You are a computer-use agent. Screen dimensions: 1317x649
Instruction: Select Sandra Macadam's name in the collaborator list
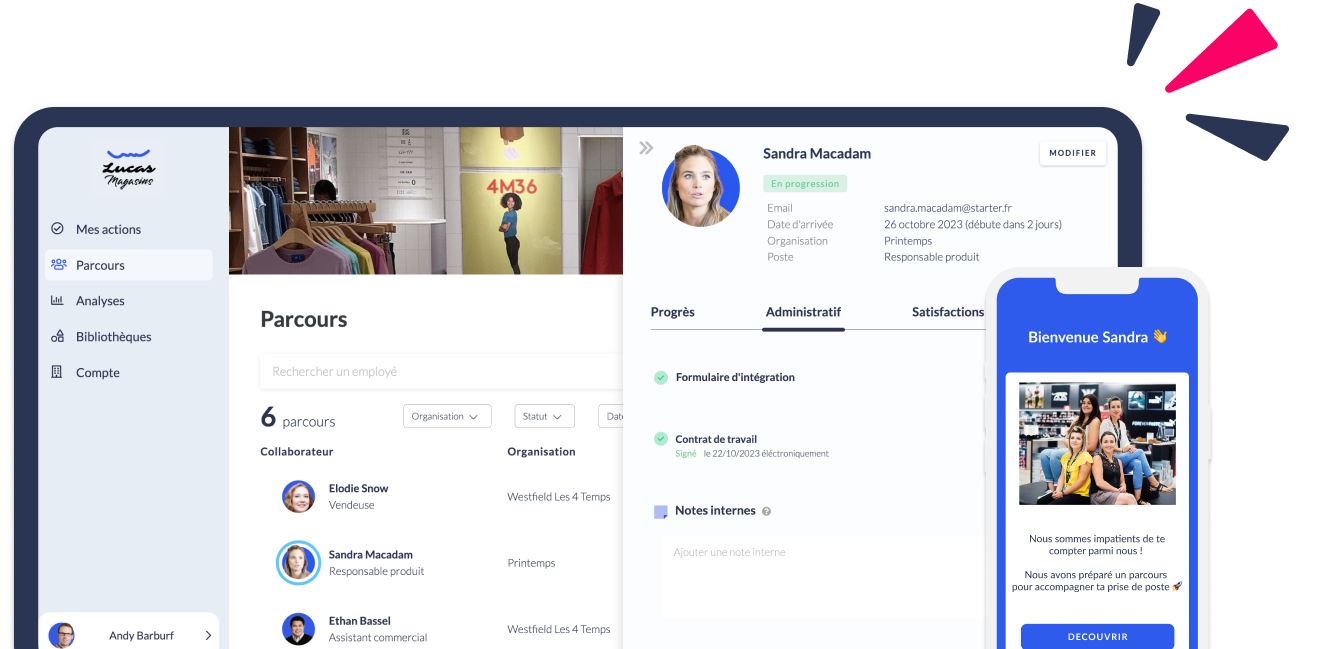pos(371,555)
